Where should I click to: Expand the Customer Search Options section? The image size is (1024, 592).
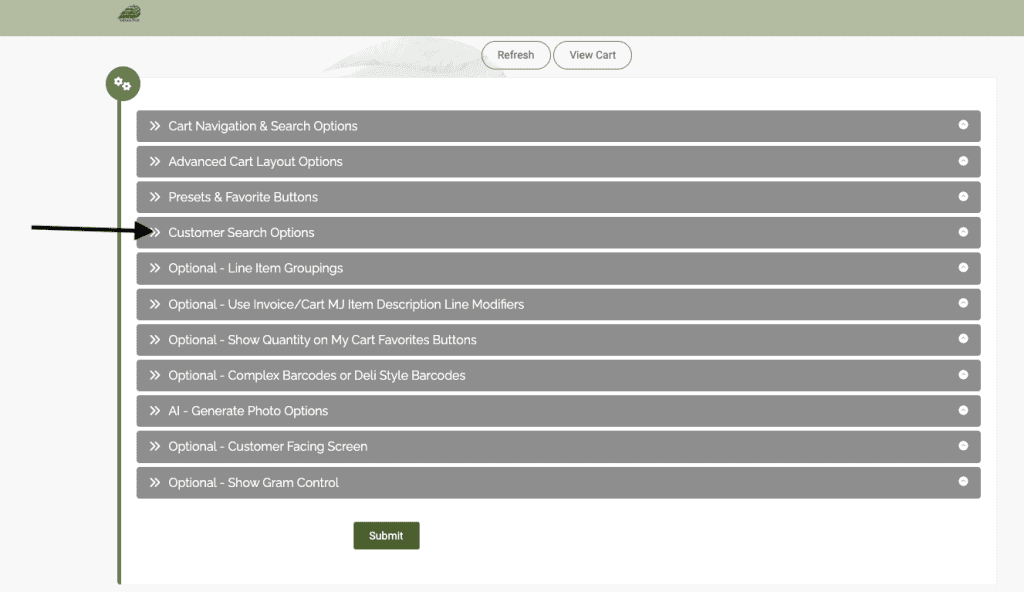241,233
